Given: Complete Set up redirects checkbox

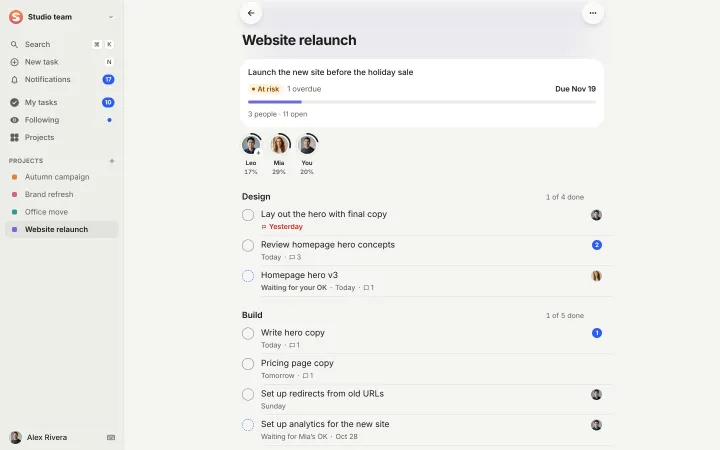Looking at the screenshot, I should pos(248,394).
